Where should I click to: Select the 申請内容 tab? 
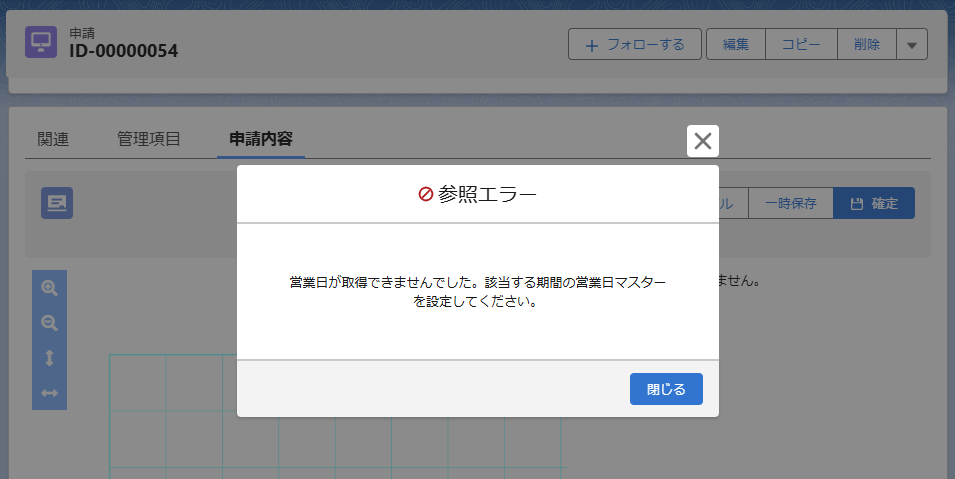coord(261,139)
